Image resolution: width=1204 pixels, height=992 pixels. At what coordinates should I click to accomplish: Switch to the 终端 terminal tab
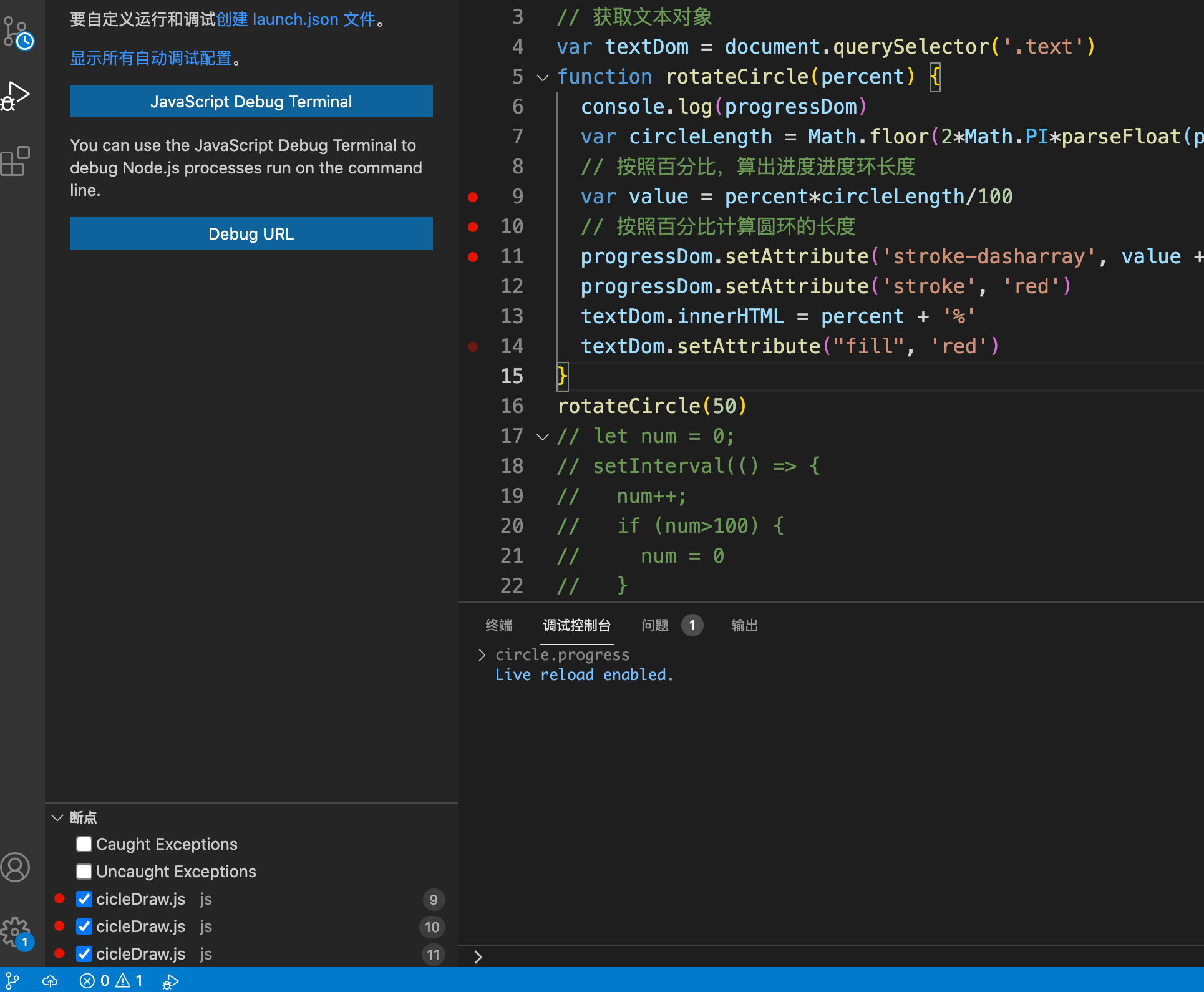point(498,625)
